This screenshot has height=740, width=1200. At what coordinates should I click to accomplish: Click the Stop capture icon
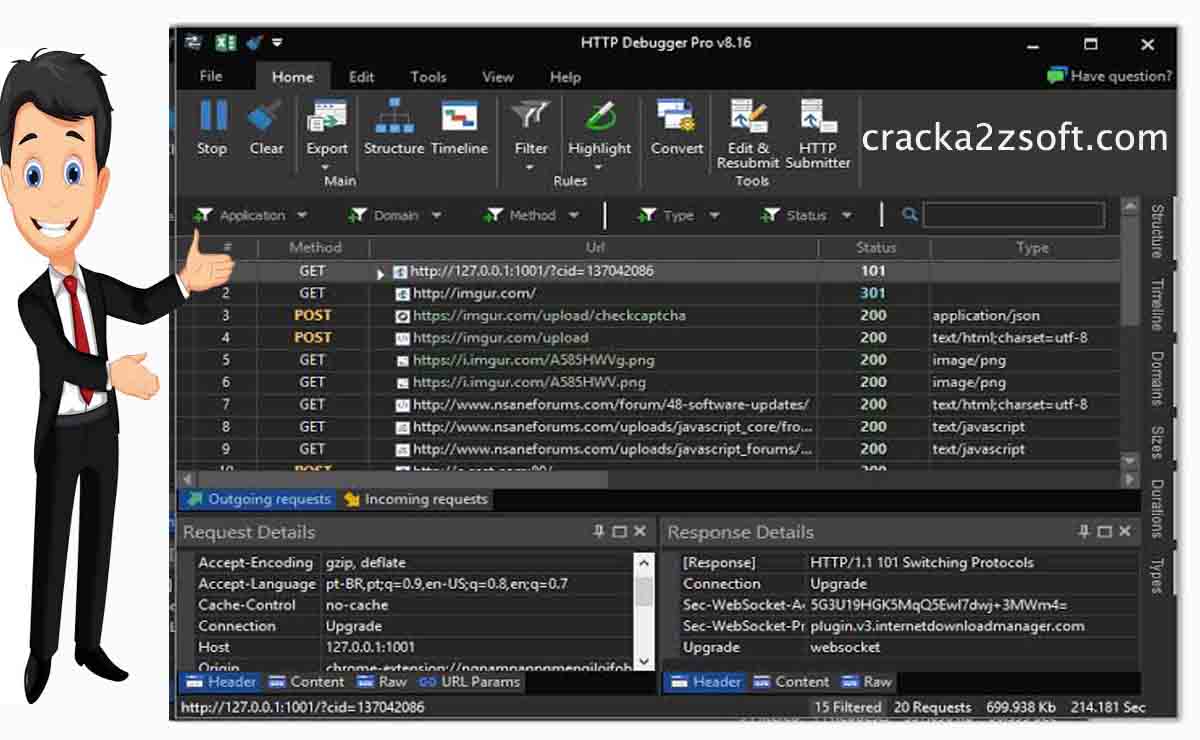(x=213, y=115)
